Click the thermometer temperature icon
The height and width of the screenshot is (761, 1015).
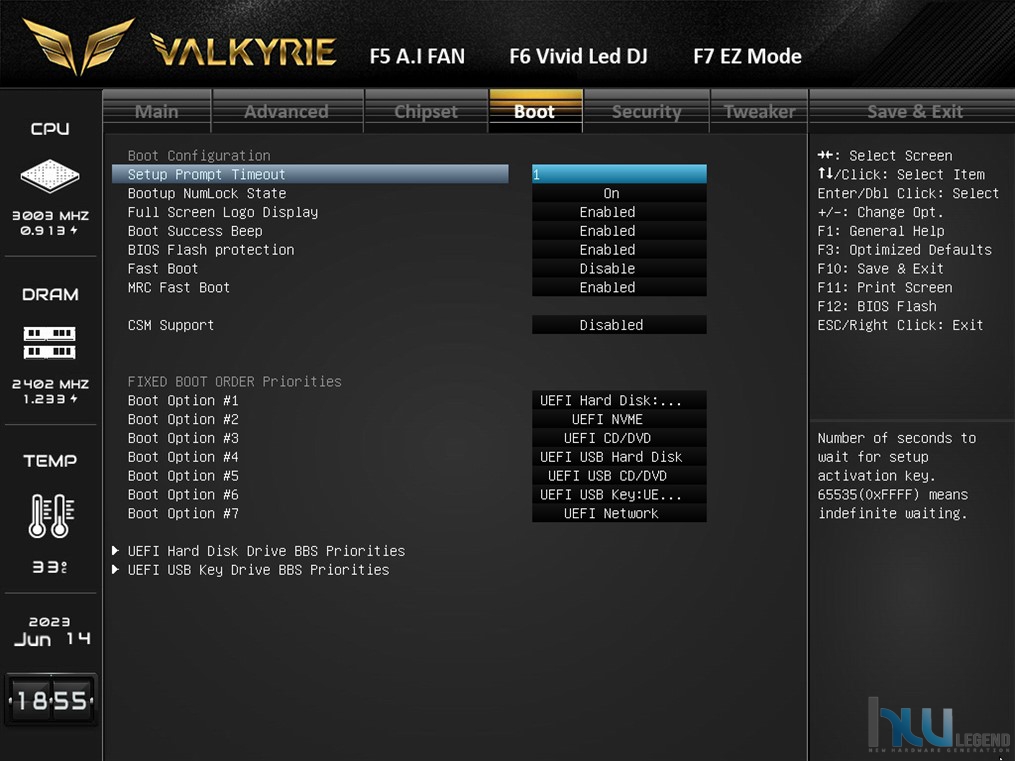click(x=51, y=516)
